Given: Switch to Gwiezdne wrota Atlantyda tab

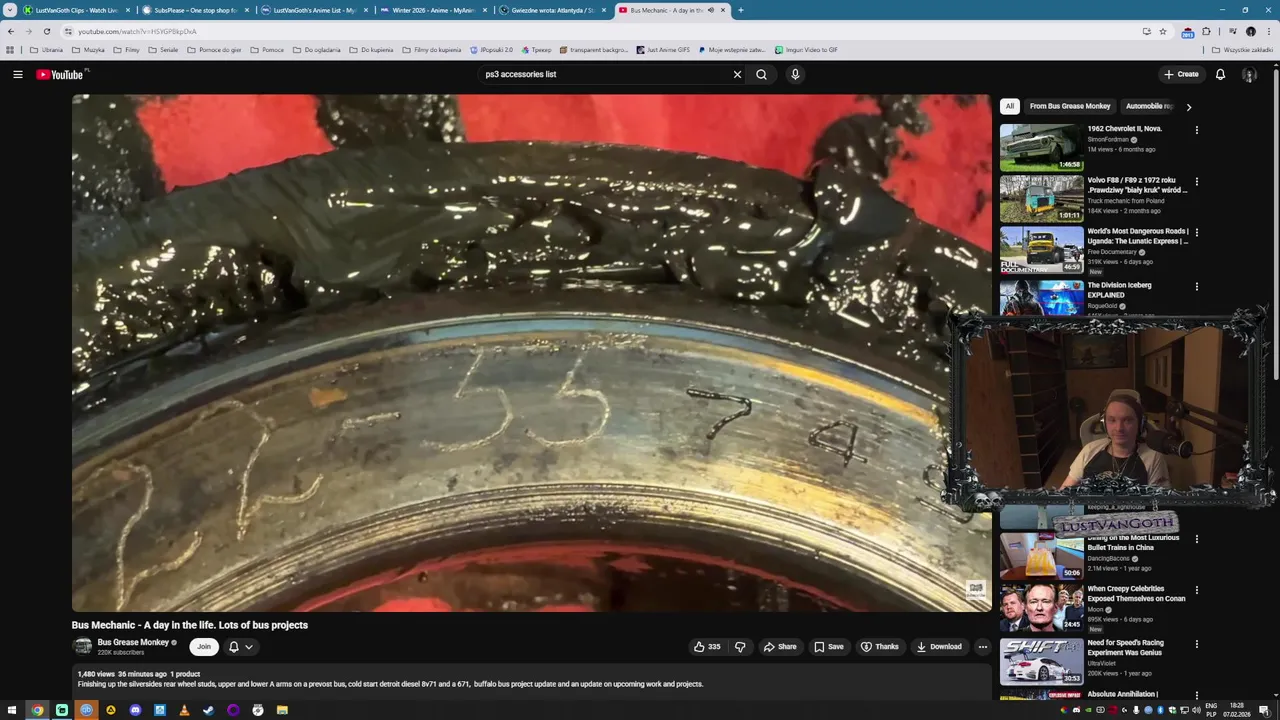Looking at the screenshot, I should click(552, 10).
